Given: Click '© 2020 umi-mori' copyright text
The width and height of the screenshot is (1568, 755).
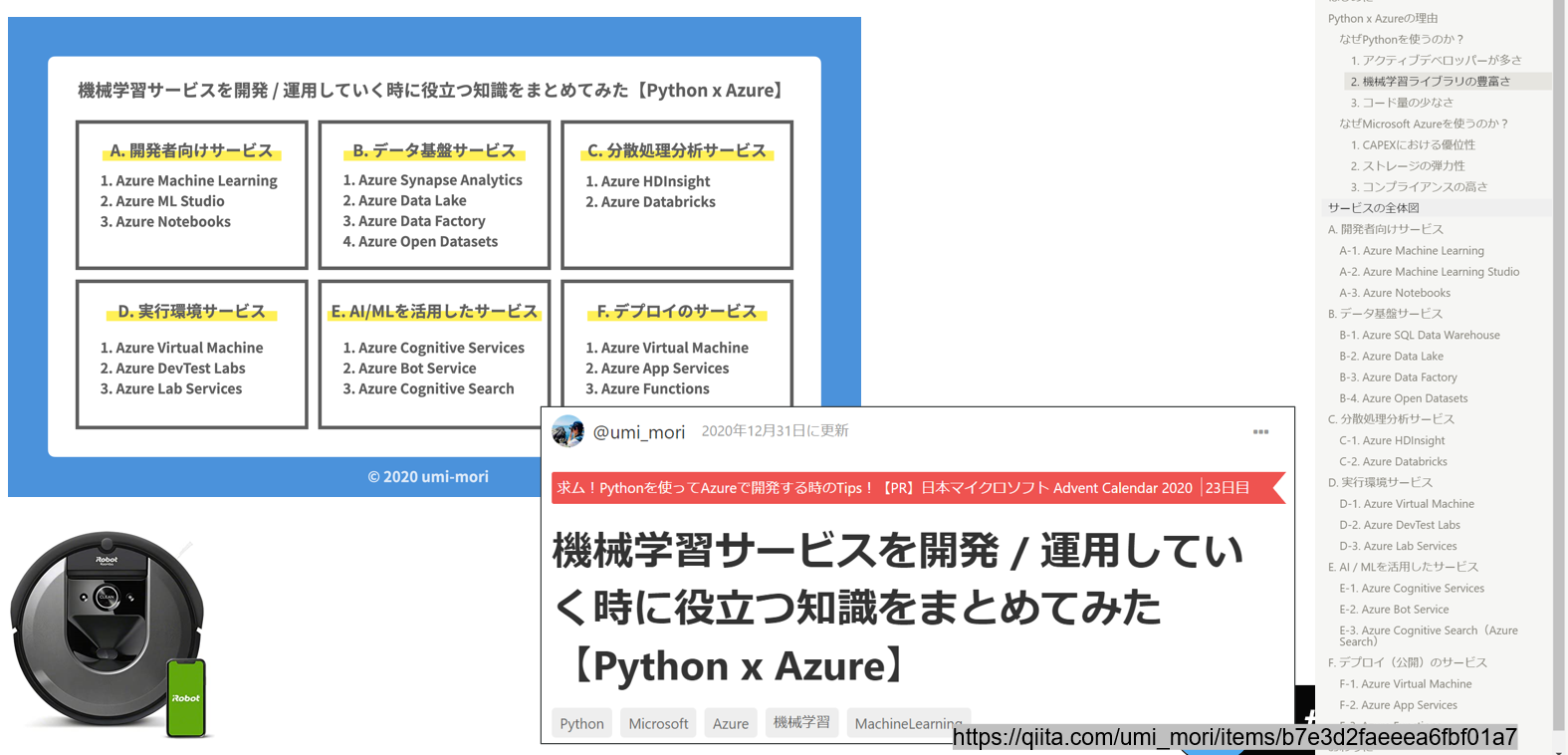Looking at the screenshot, I should [428, 476].
